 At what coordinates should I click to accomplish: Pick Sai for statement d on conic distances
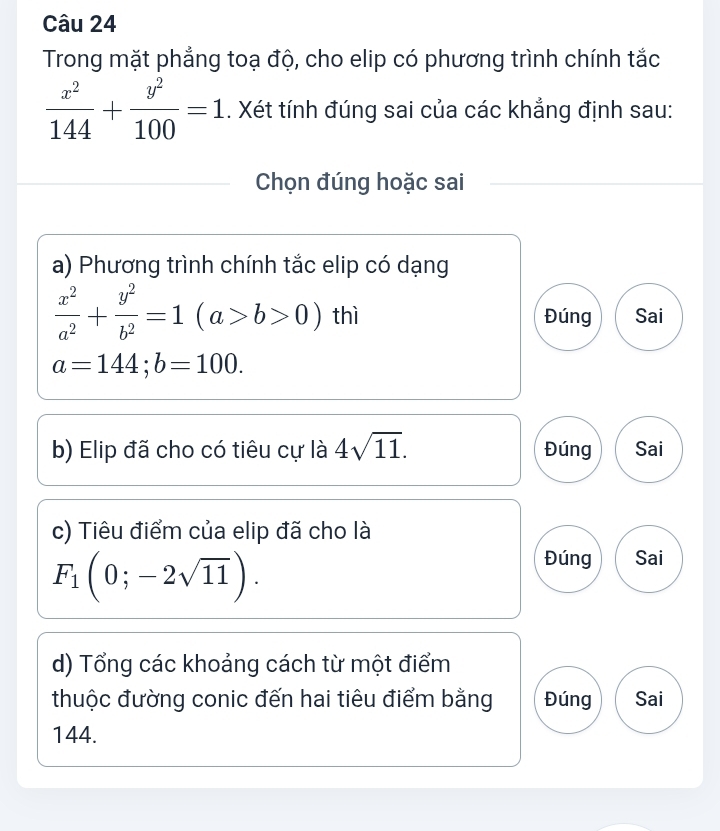649,699
